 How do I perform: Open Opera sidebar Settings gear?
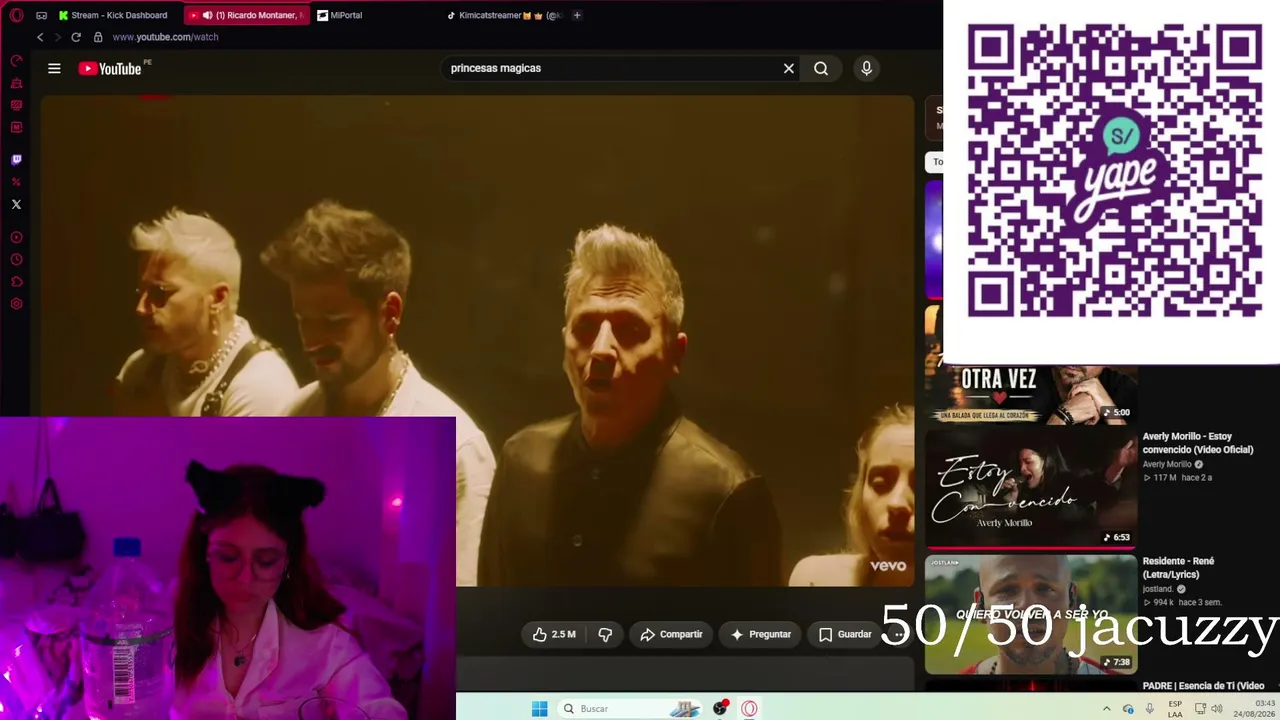[x=16, y=304]
